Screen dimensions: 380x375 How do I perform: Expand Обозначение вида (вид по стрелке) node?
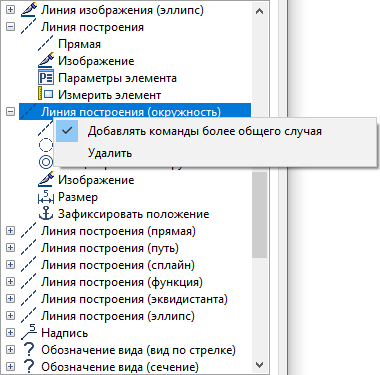pos(10,349)
